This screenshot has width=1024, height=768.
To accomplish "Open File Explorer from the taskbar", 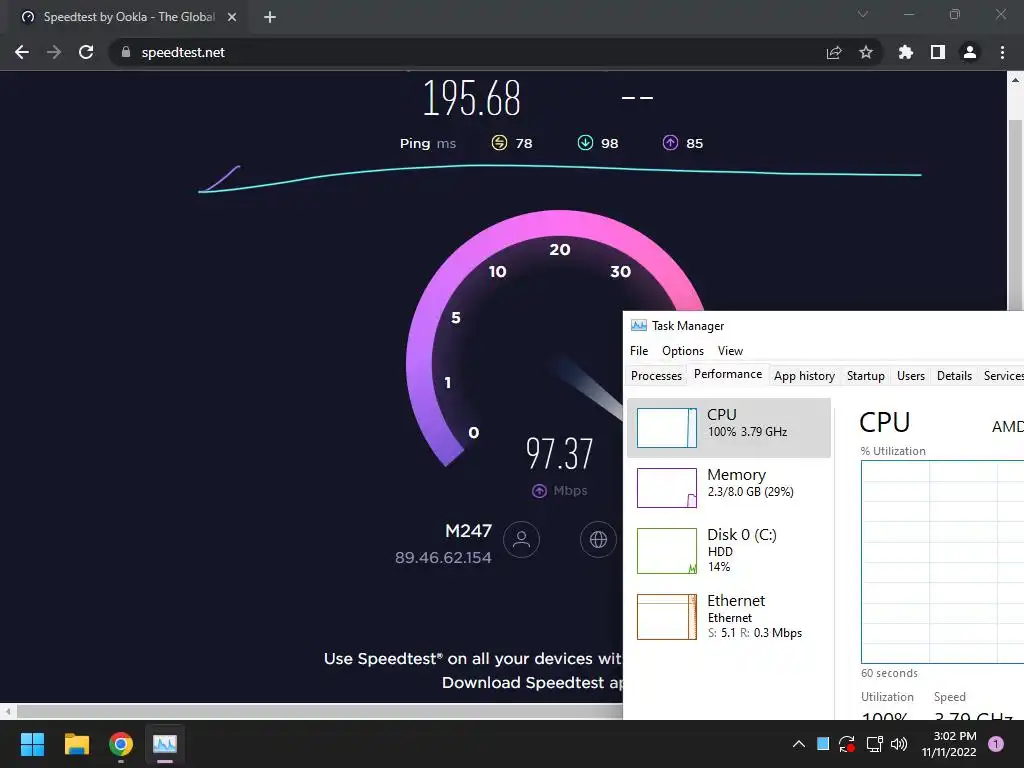I will 76,744.
